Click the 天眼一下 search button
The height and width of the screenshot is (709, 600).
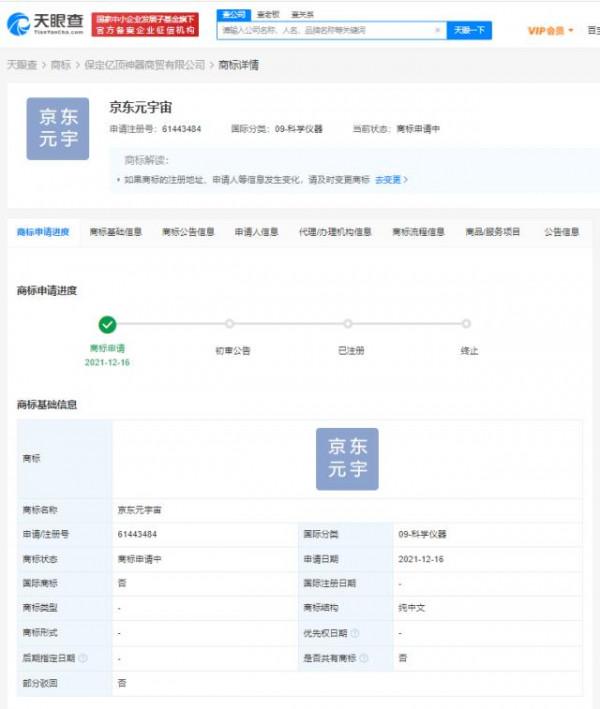(x=469, y=30)
